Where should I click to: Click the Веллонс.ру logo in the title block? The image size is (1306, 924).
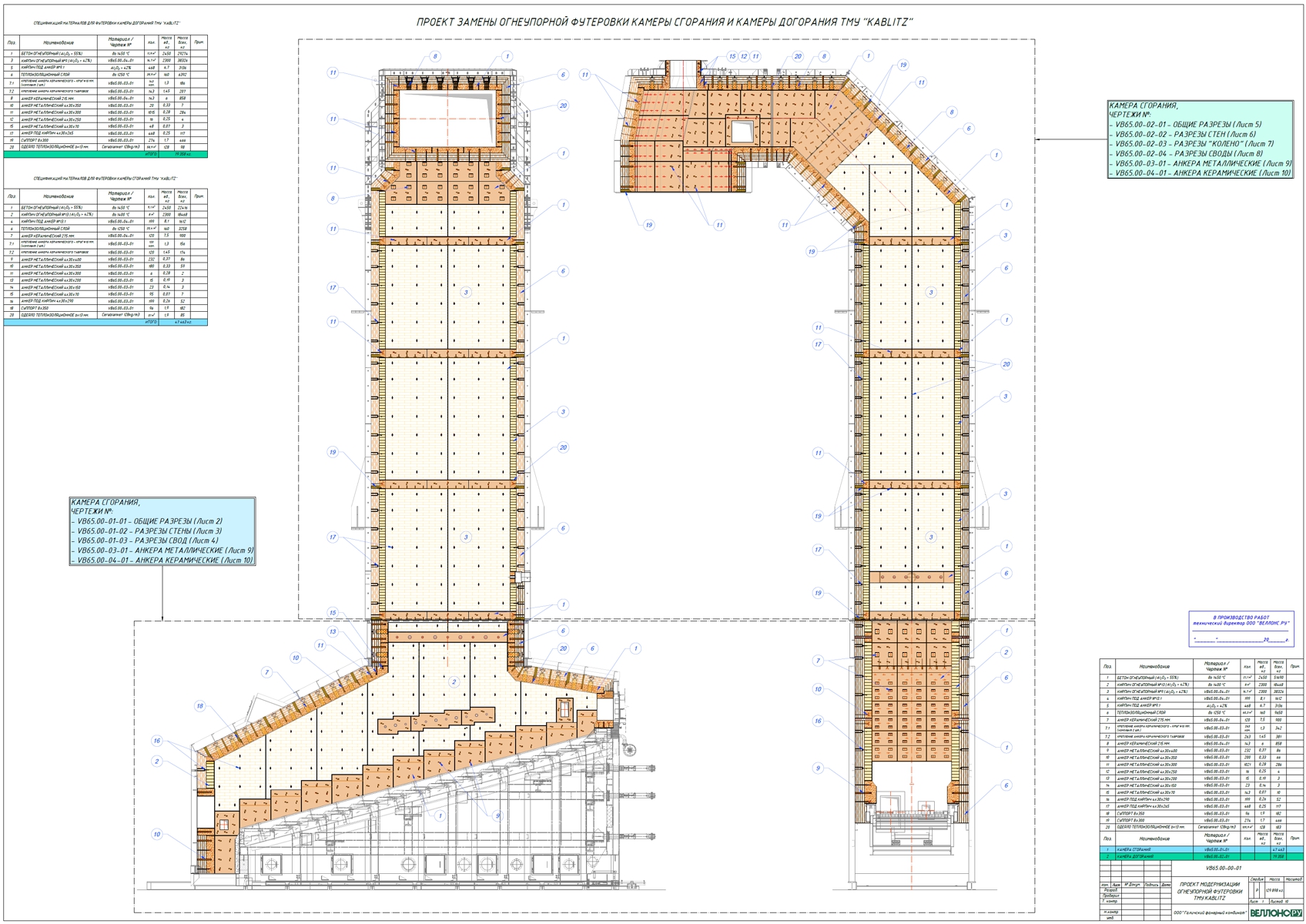coord(1274,913)
